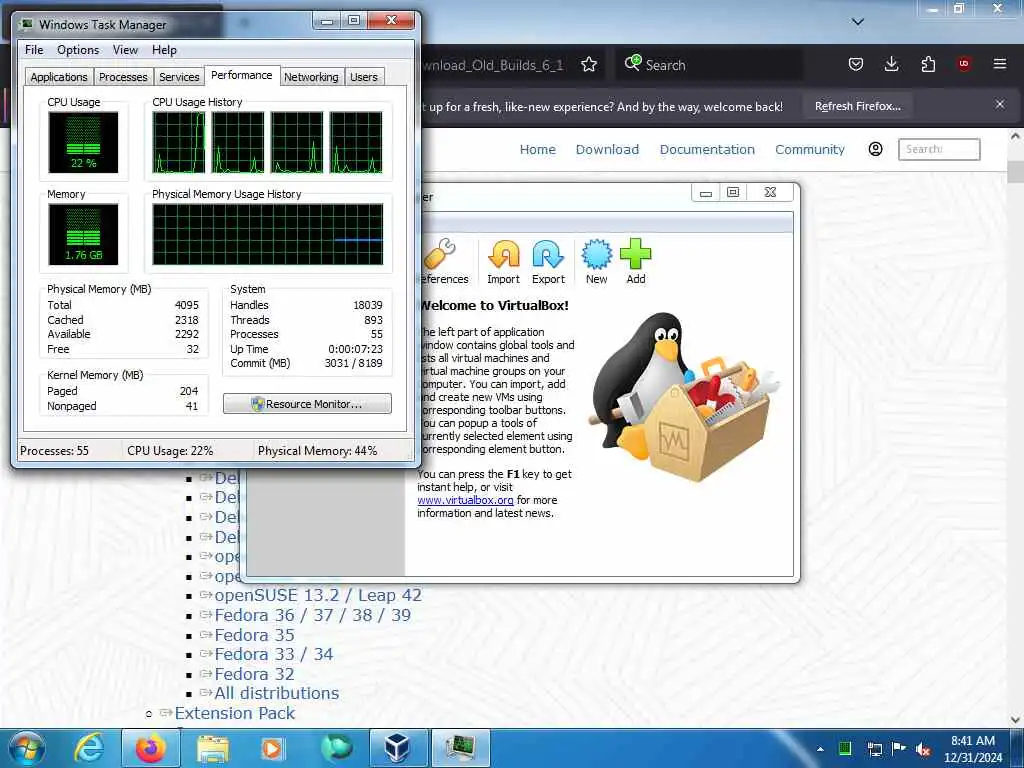Click Memory 1.76 GB meter
This screenshot has height=768, width=1024.
pos(83,234)
